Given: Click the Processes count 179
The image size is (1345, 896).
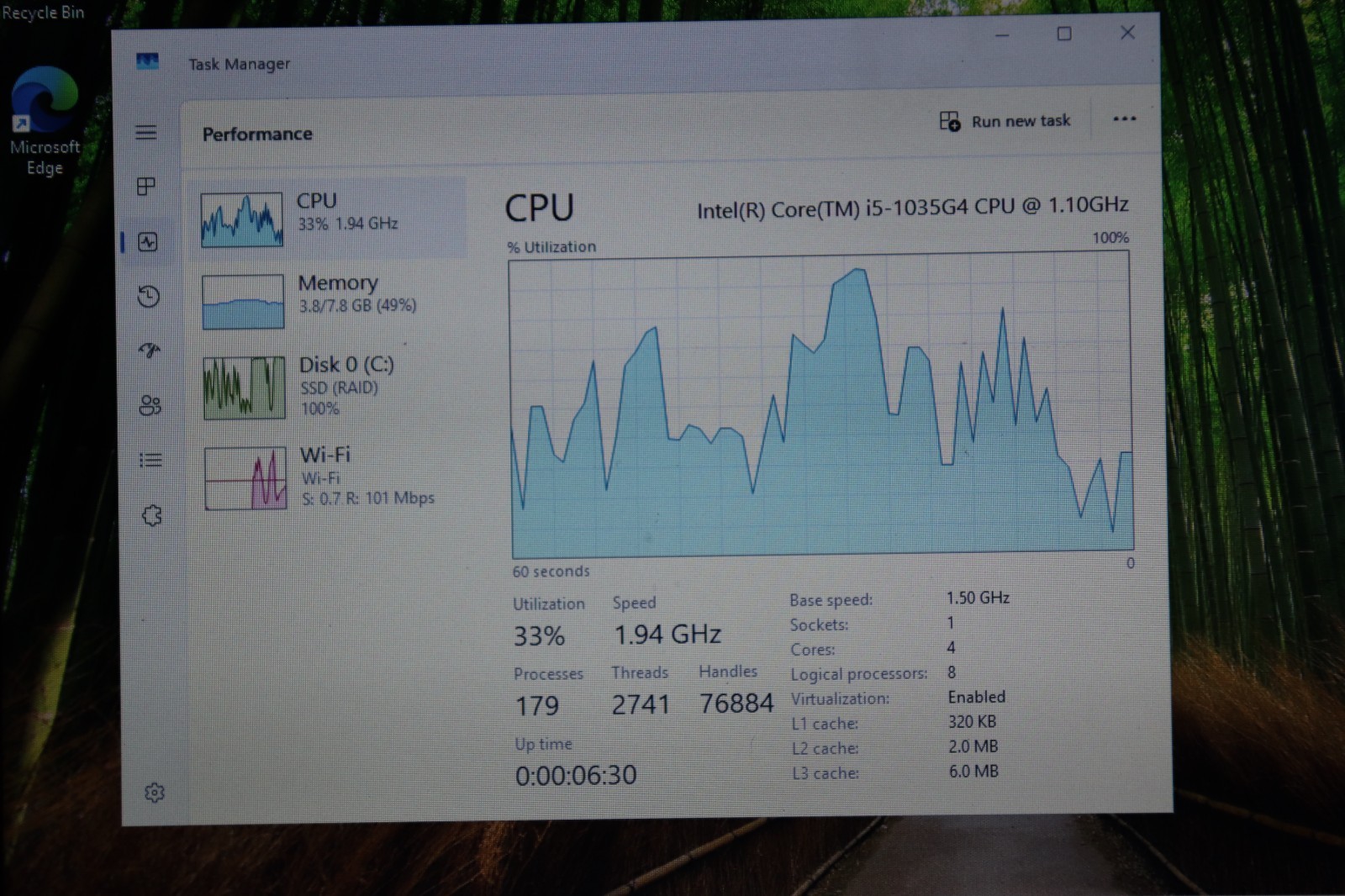Looking at the screenshot, I should coord(537,705).
